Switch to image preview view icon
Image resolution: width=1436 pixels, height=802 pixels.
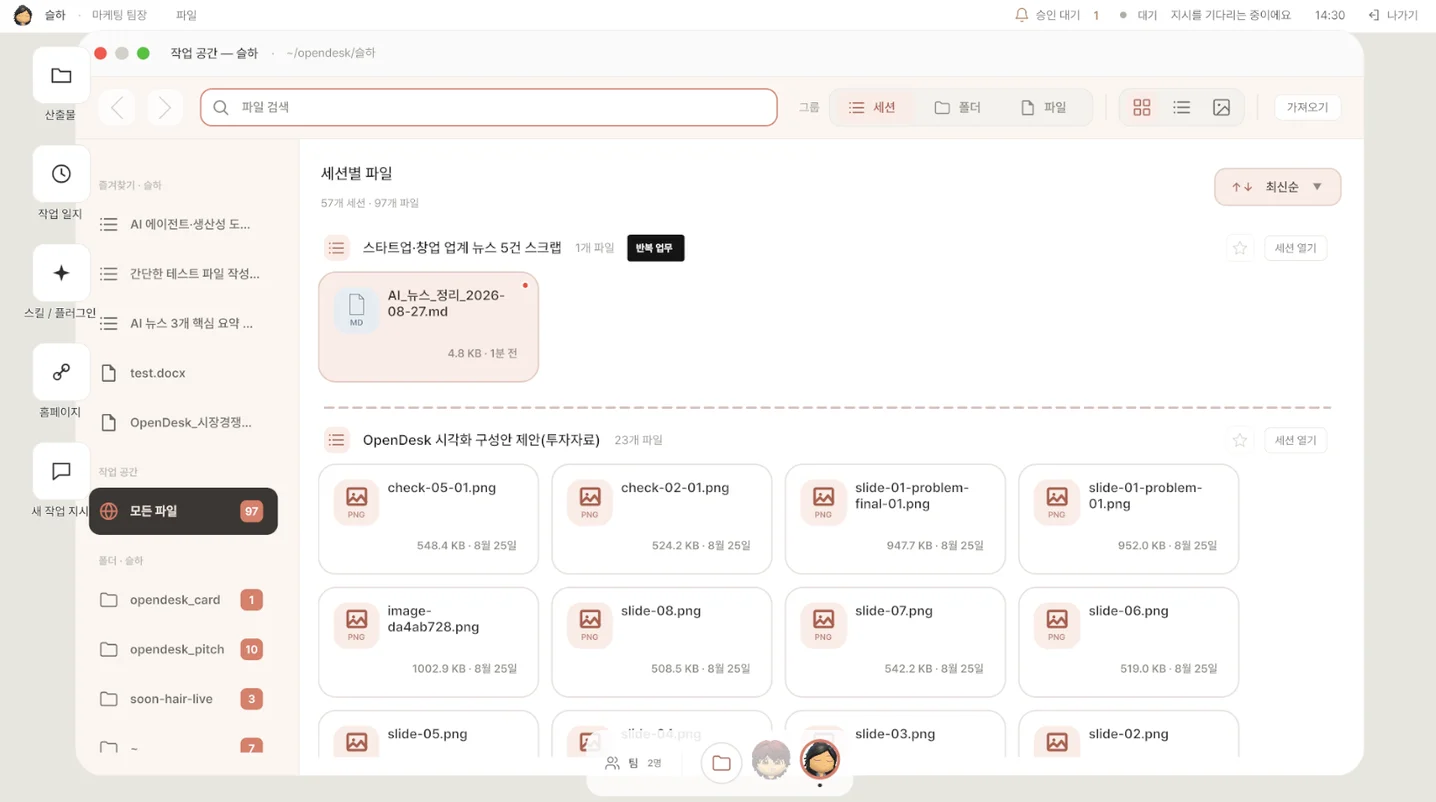[1221, 107]
